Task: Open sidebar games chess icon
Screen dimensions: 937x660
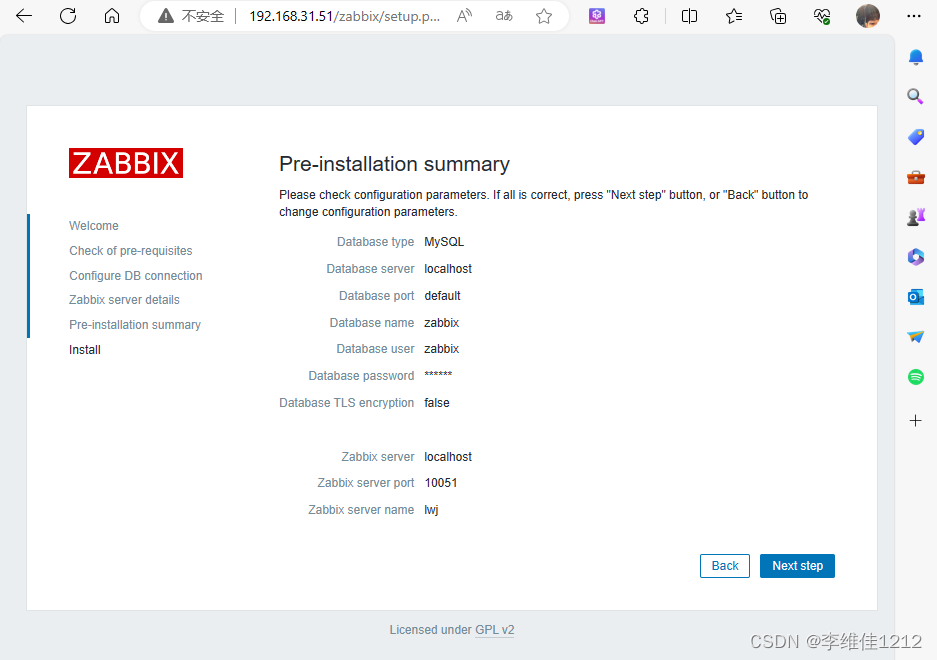Action: point(915,216)
